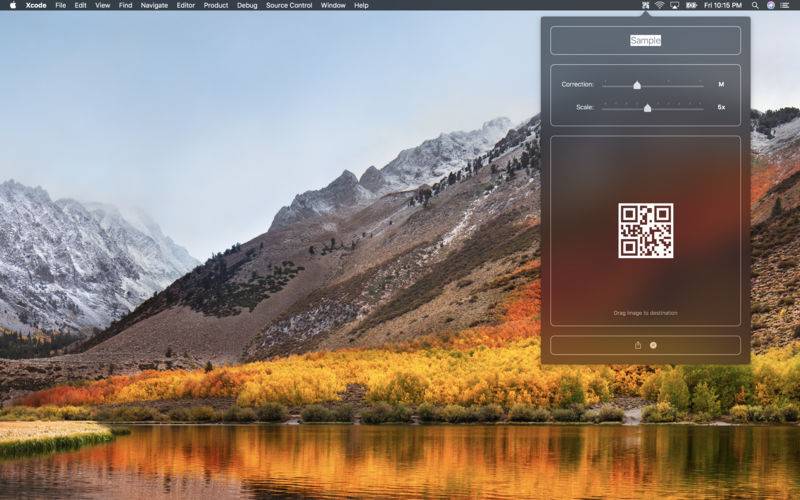
Task: Click the Scale value 5x
Action: point(721,107)
